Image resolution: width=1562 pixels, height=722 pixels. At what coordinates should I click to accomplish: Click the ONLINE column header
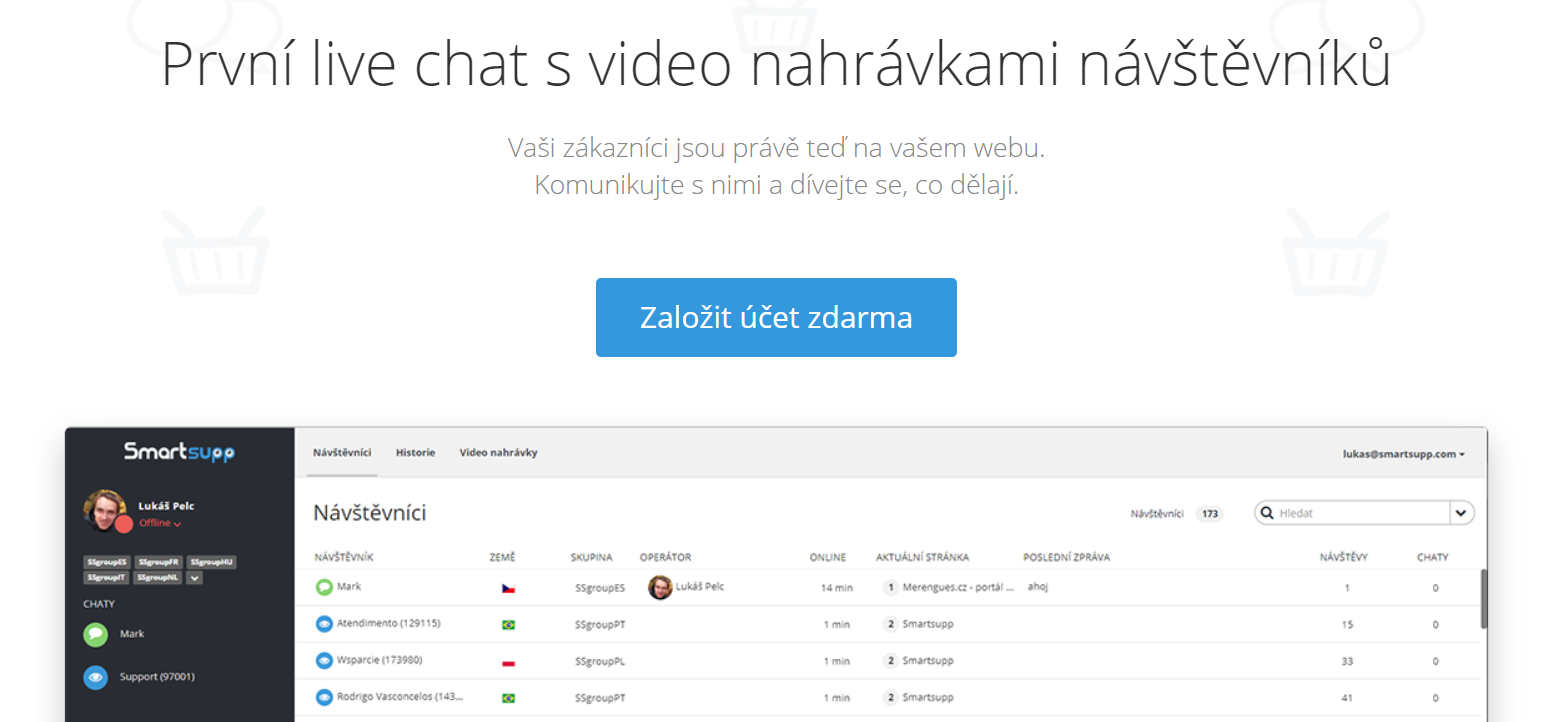click(828, 557)
